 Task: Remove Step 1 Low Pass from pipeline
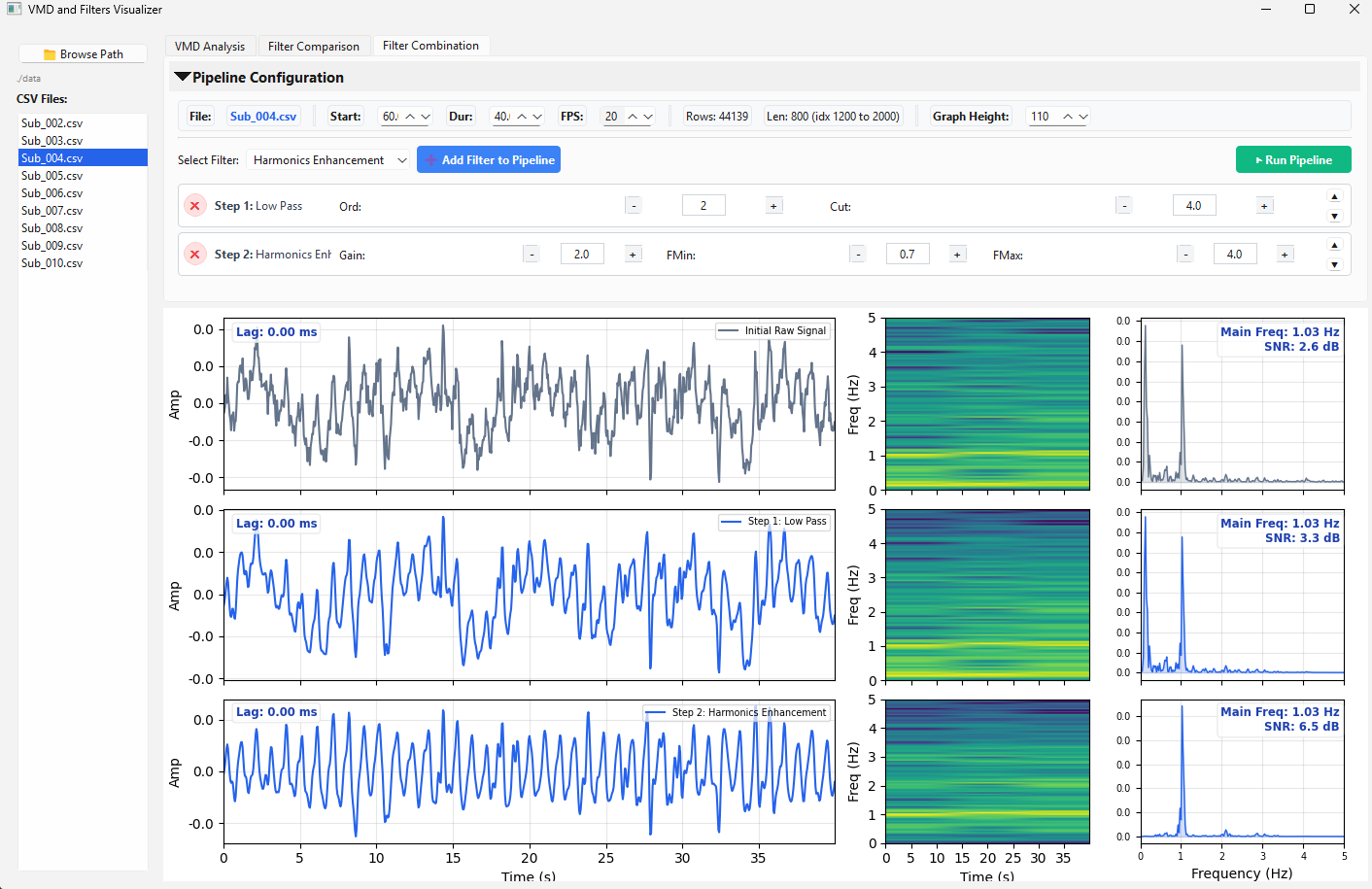tap(195, 206)
